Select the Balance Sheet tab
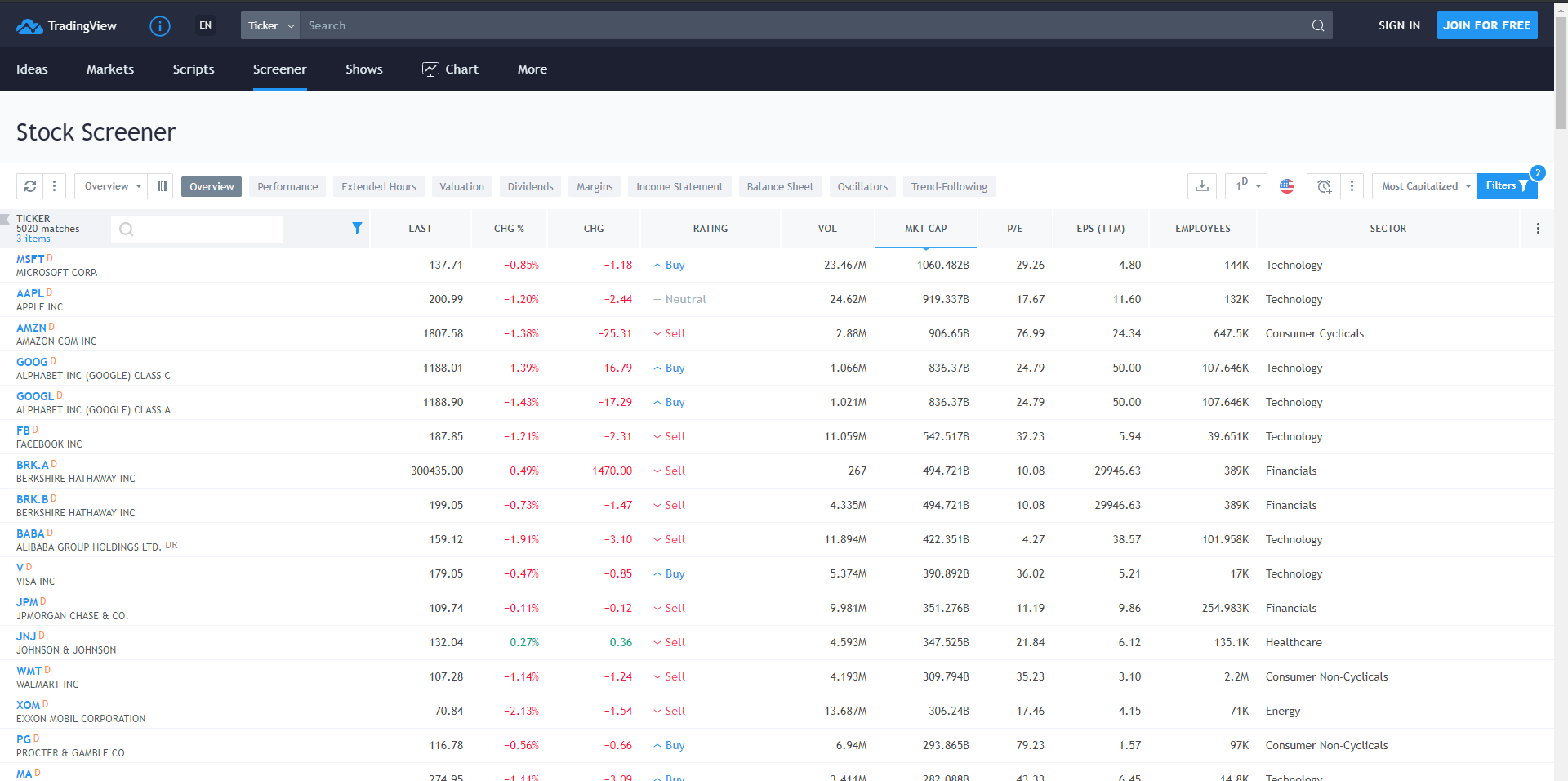Image resolution: width=1568 pixels, height=781 pixels. click(779, 186)
